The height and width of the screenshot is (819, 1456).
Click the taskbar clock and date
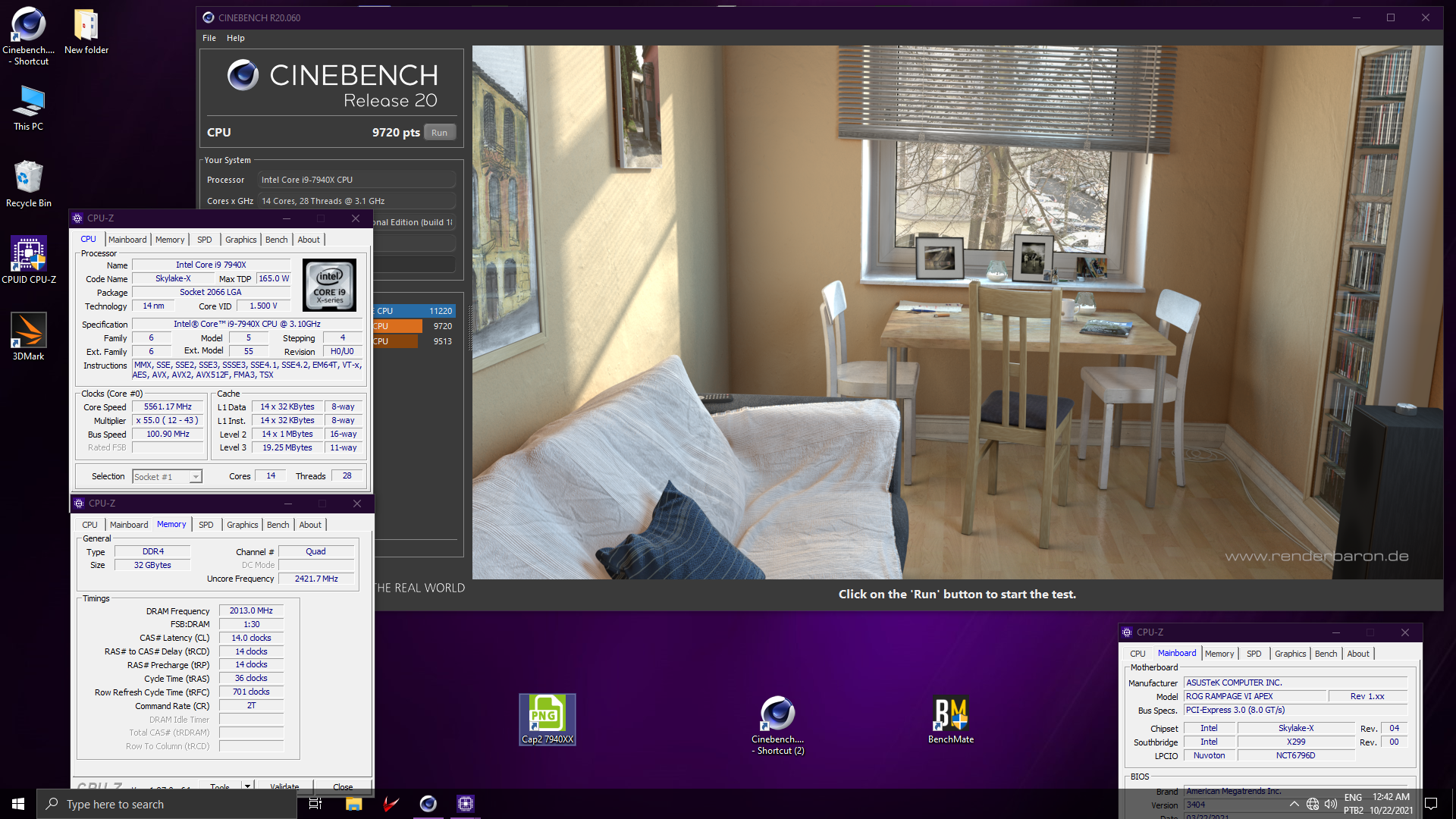pos(1391,804)
